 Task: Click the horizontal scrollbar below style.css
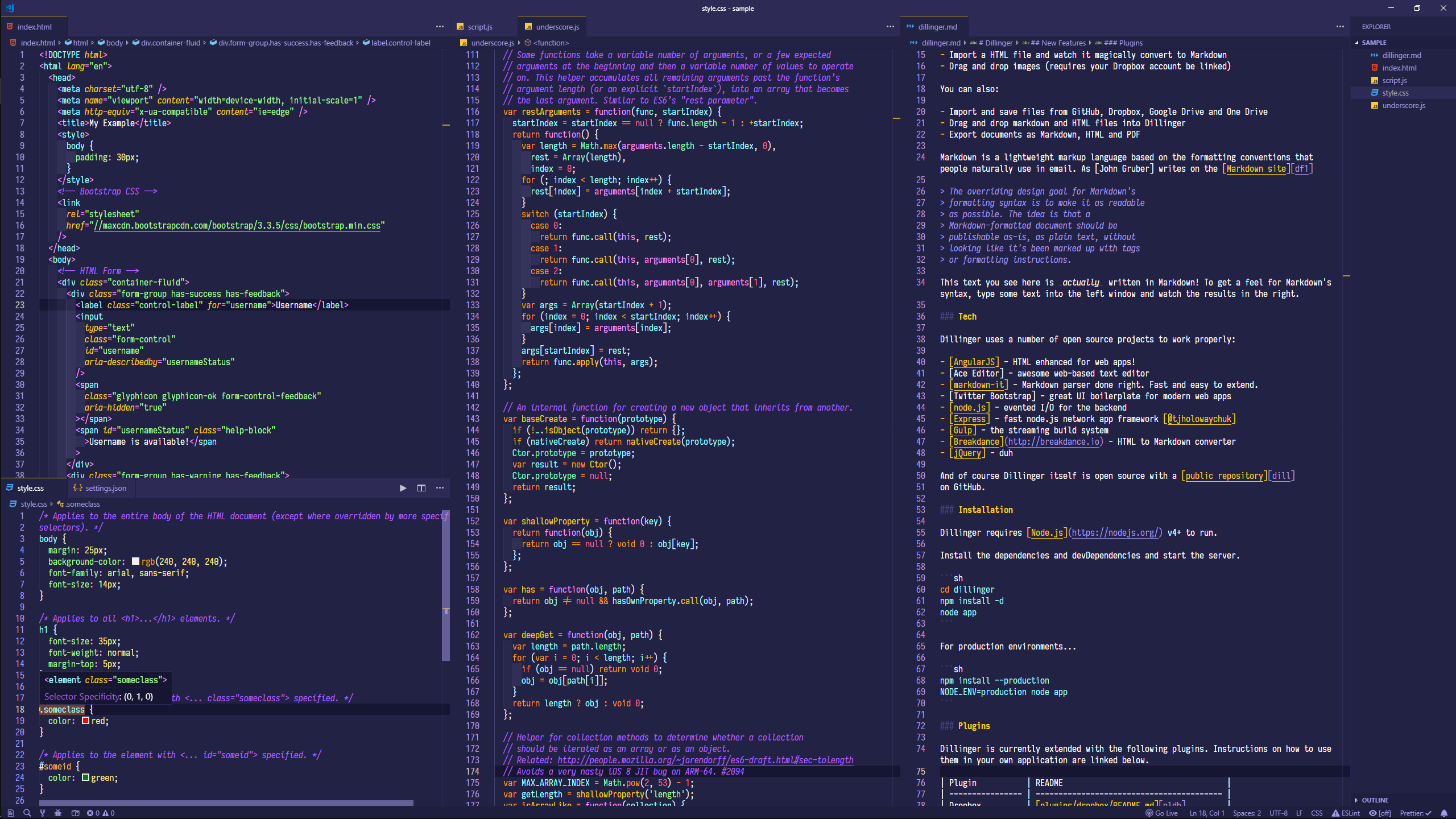tap(225, 803)
